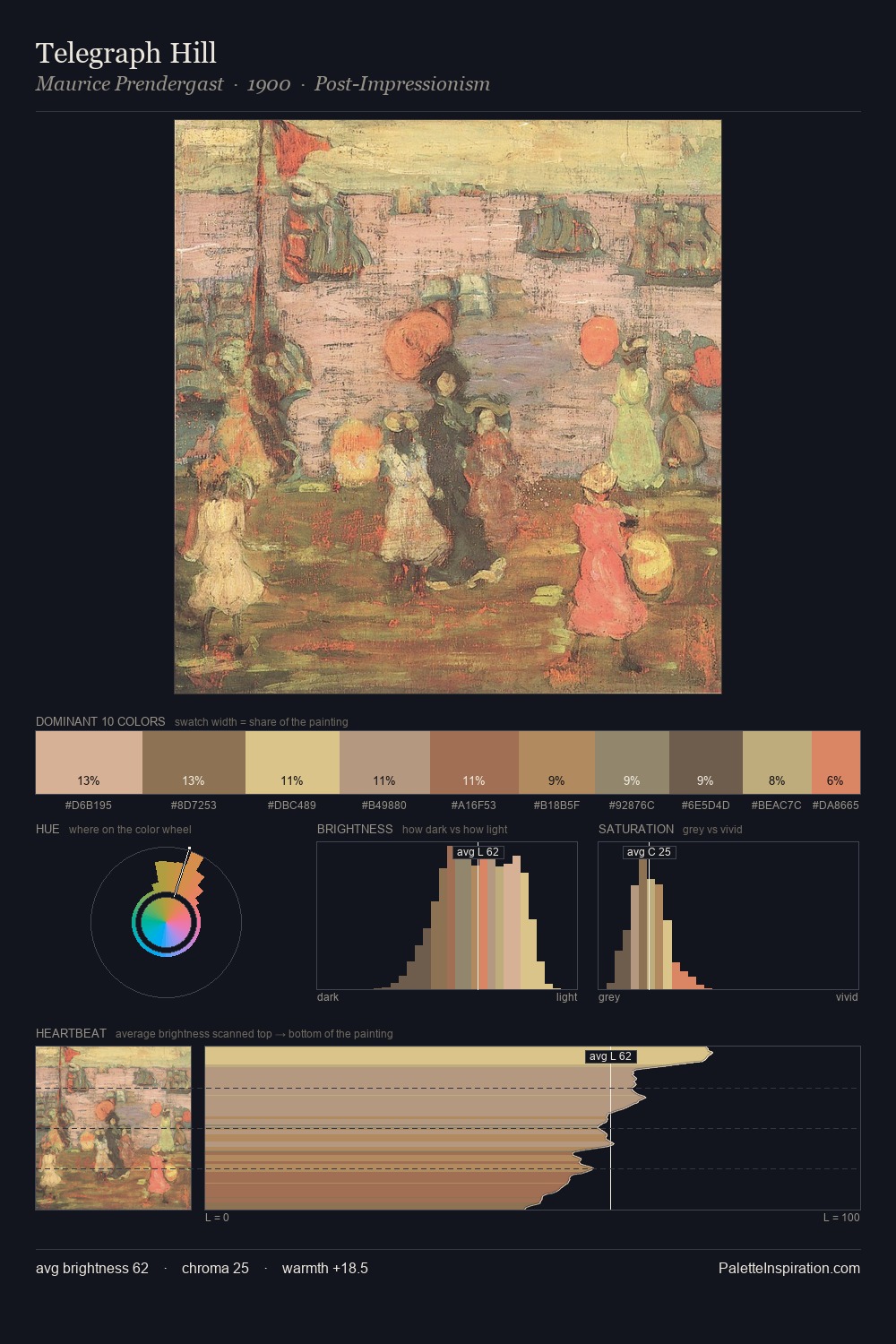Click the 'warmth +18.5' footer stat
This screenshot has width=896, height=1344.
tap(325, 1268)
